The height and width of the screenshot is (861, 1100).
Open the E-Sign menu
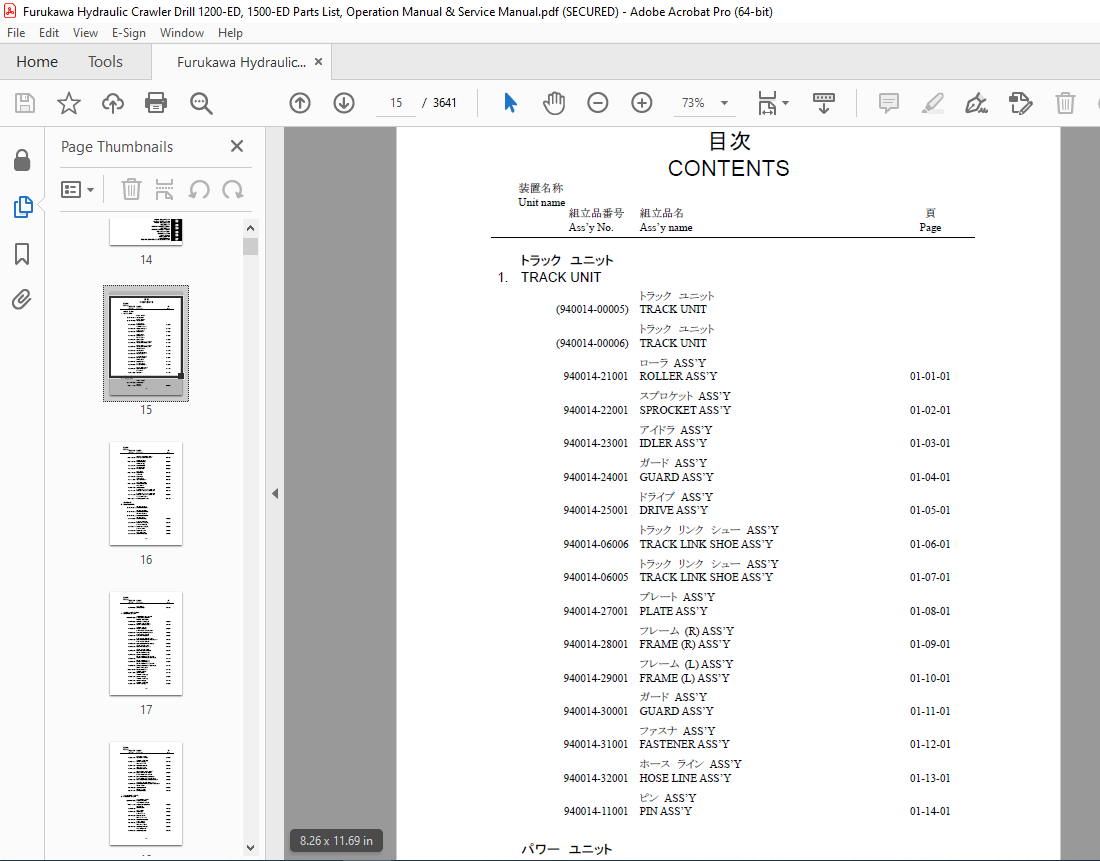(128, 33)
